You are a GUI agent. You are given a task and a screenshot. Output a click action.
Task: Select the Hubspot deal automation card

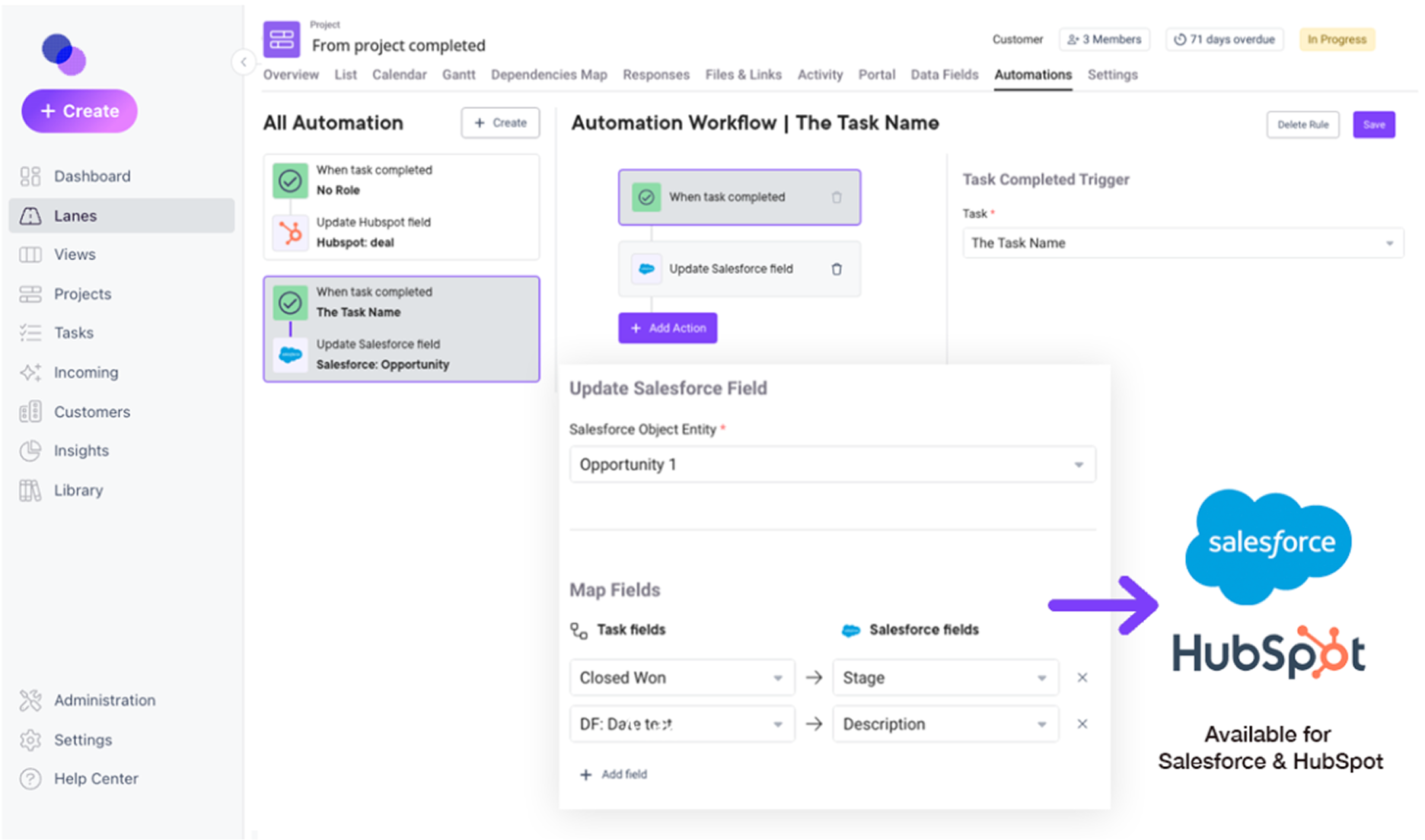pyautogui.click(x=401, y=207)
